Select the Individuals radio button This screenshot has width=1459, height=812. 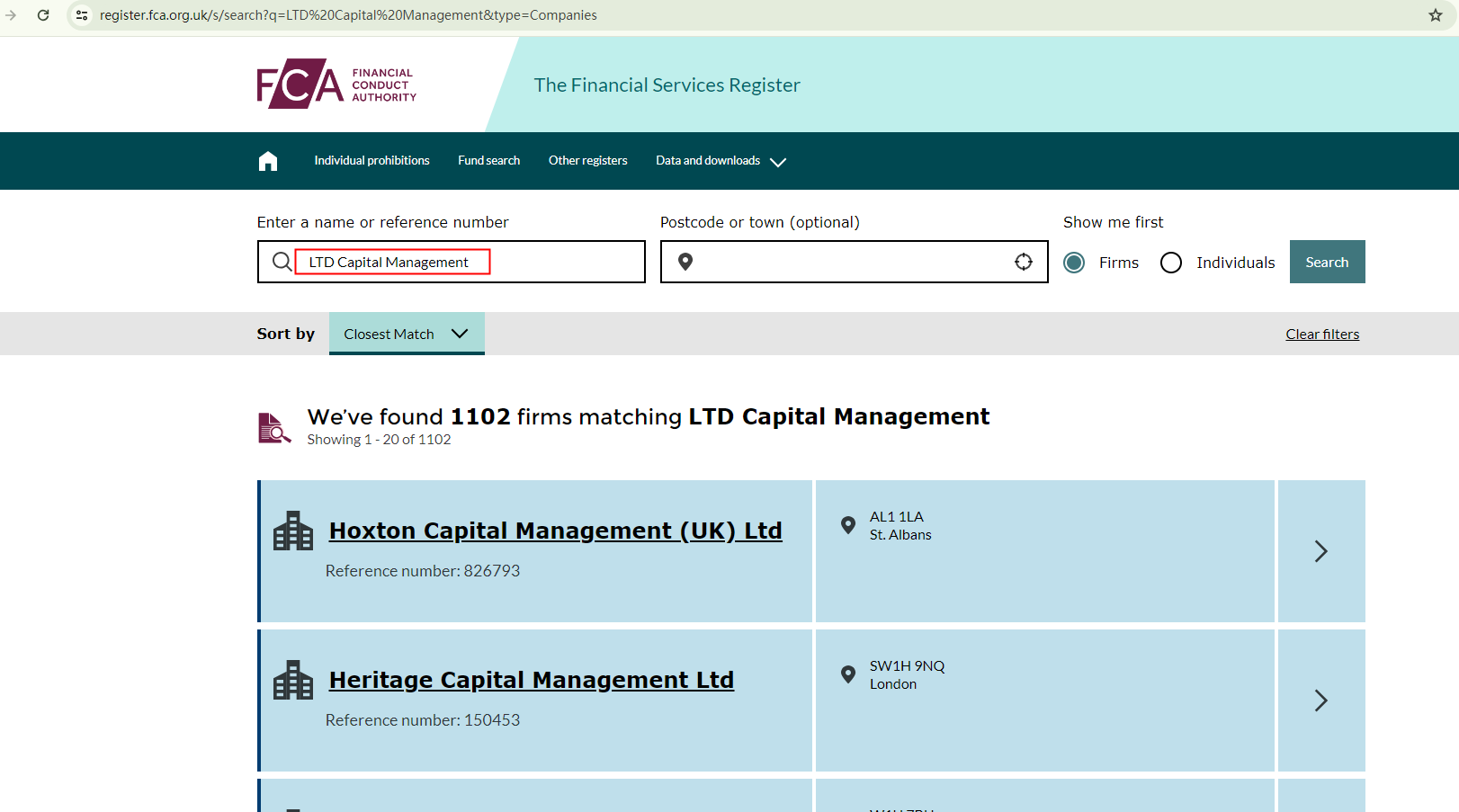tap(1171, 263)
